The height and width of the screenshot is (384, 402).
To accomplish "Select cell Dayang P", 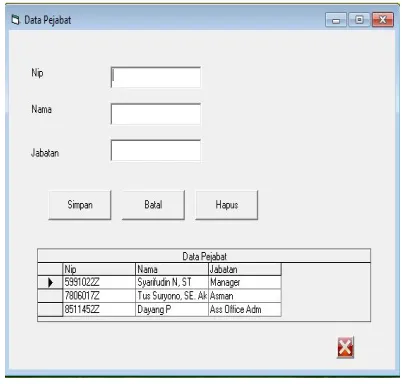I will (172, 309).
